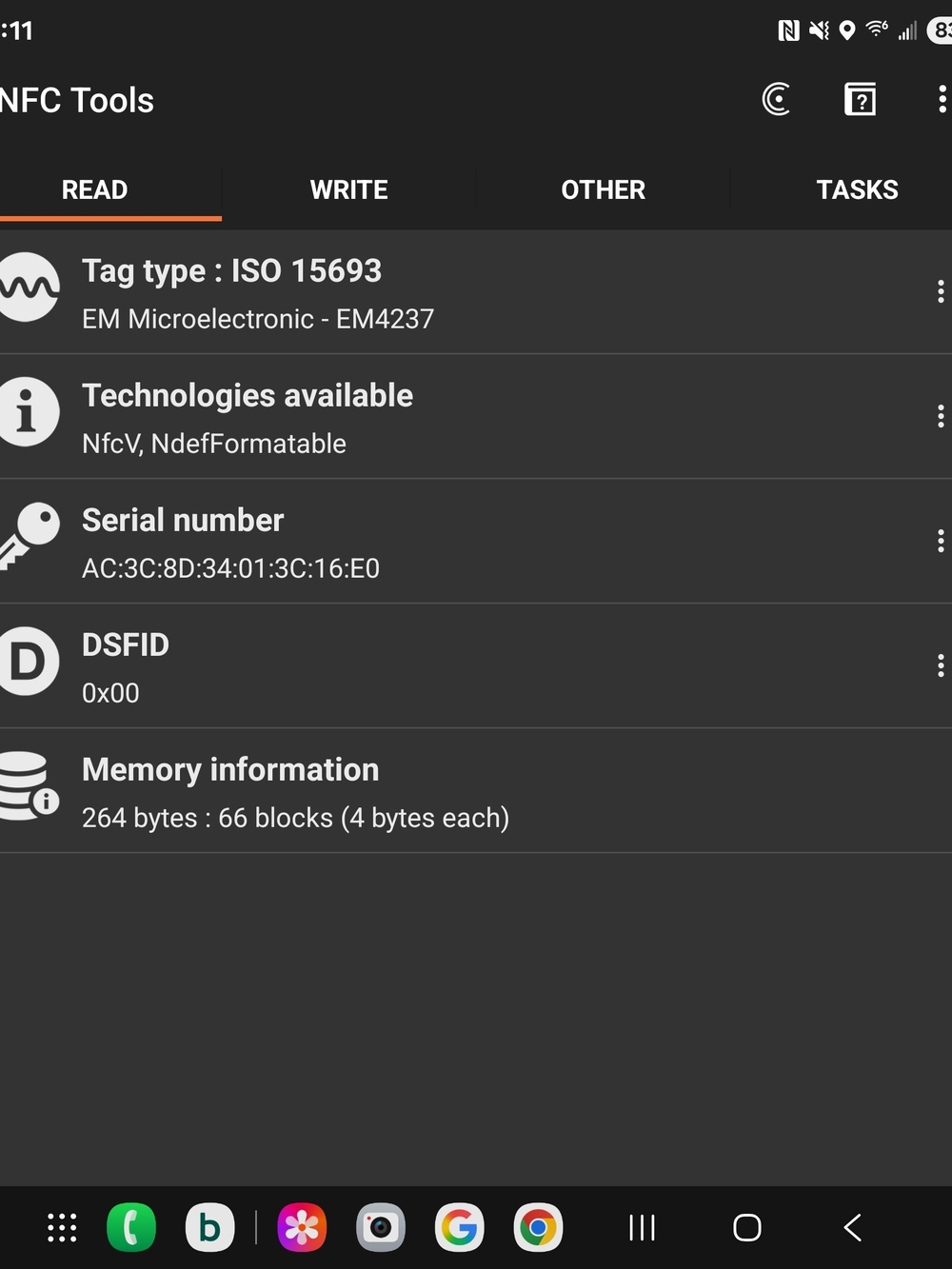Tap the Memory information heading

pos(230,769)
